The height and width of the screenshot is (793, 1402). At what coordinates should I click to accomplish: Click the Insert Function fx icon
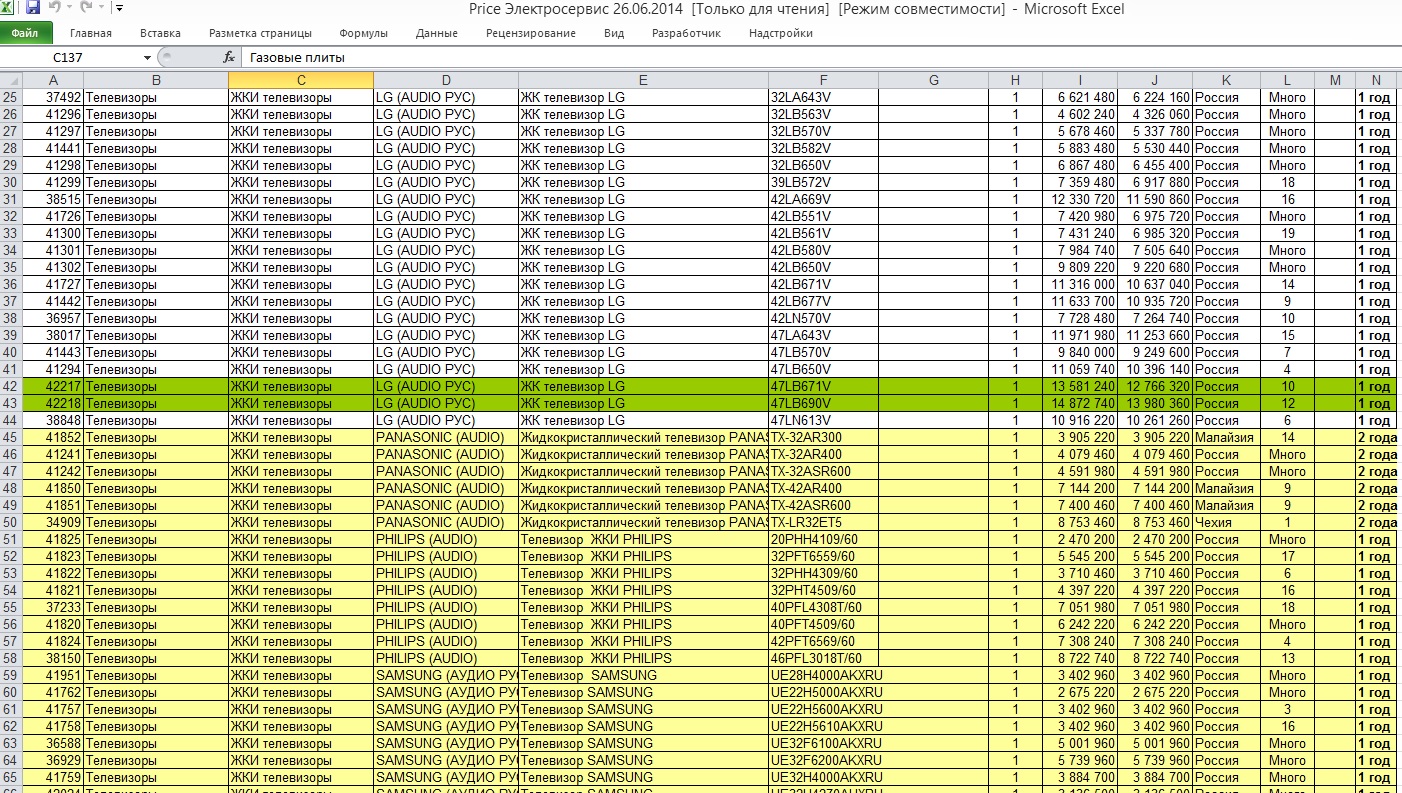pos(229,58)
